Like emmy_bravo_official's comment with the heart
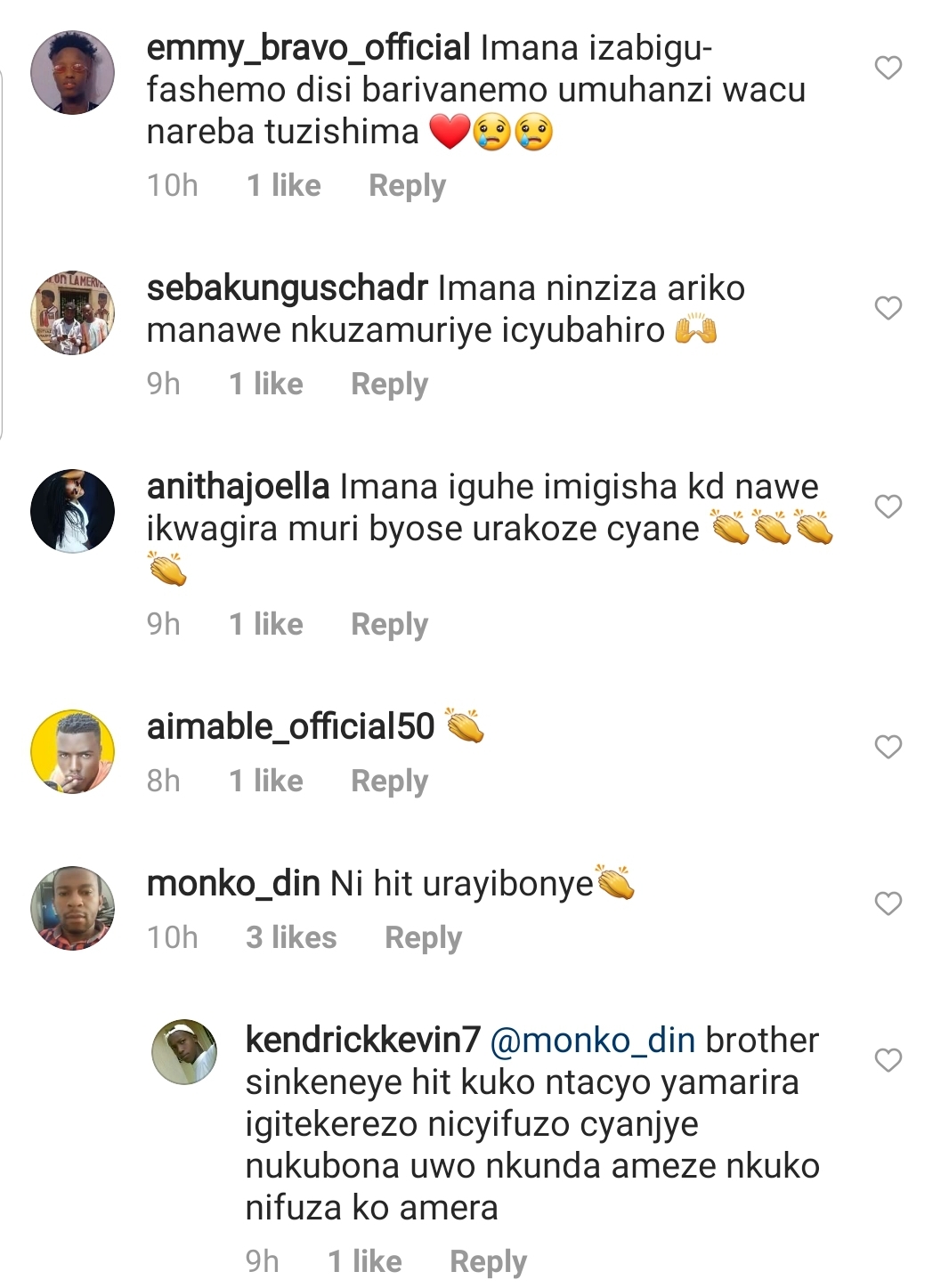 coord(888,68)
